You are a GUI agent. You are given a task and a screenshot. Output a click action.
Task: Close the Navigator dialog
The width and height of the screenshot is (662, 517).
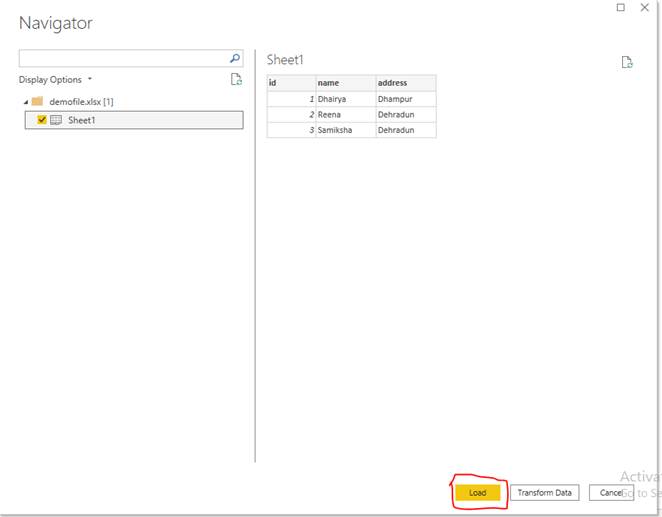point(645,7)
